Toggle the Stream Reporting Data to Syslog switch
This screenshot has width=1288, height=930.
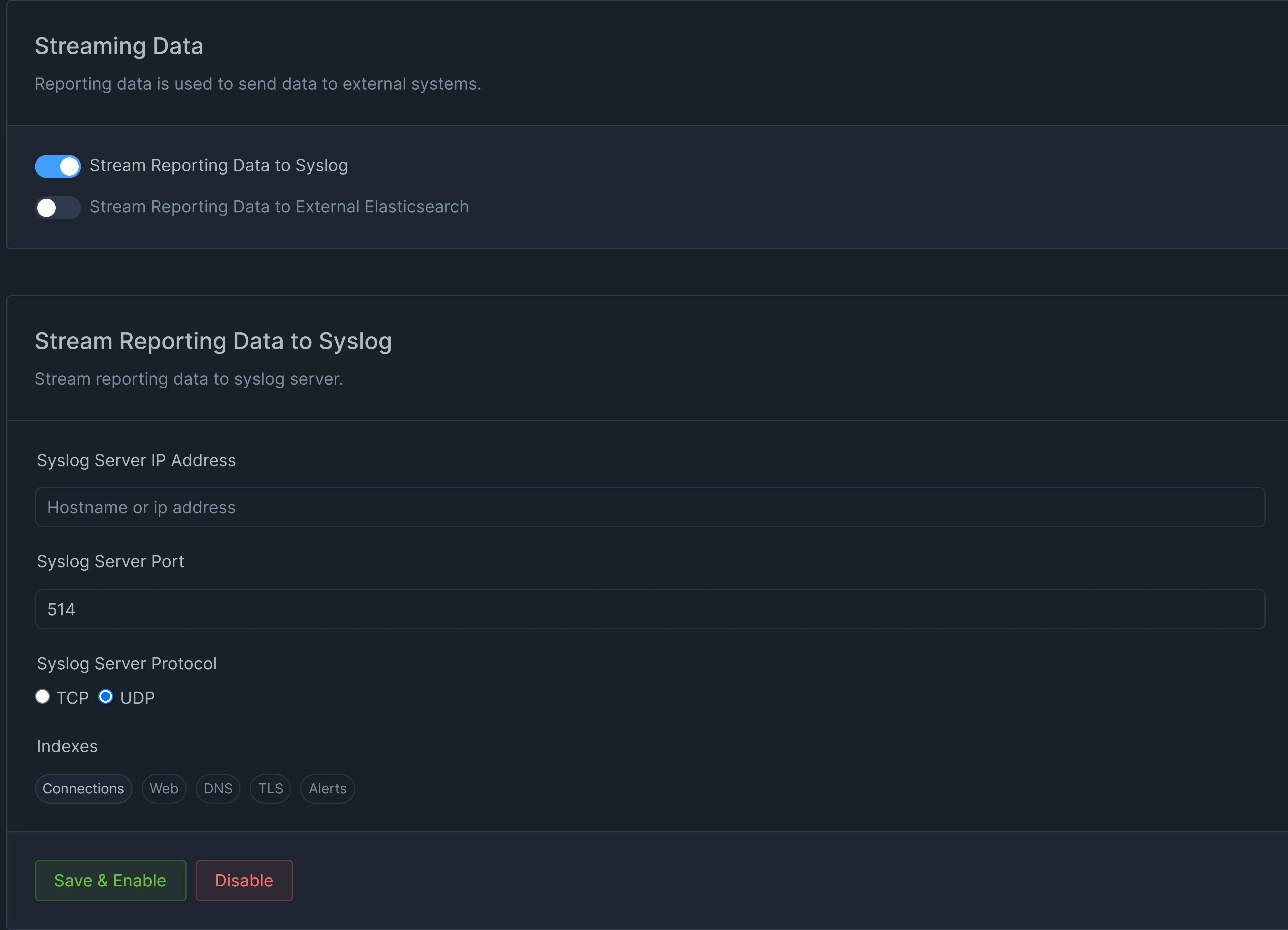(57, 166)
